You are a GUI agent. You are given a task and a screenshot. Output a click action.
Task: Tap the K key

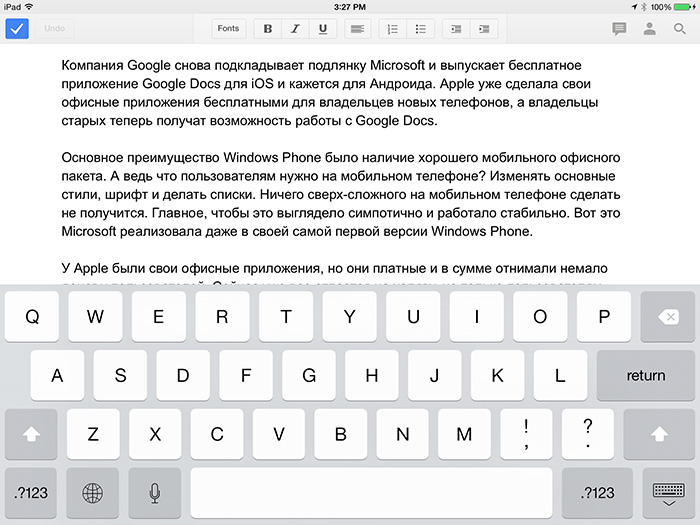tap(498, 375)
